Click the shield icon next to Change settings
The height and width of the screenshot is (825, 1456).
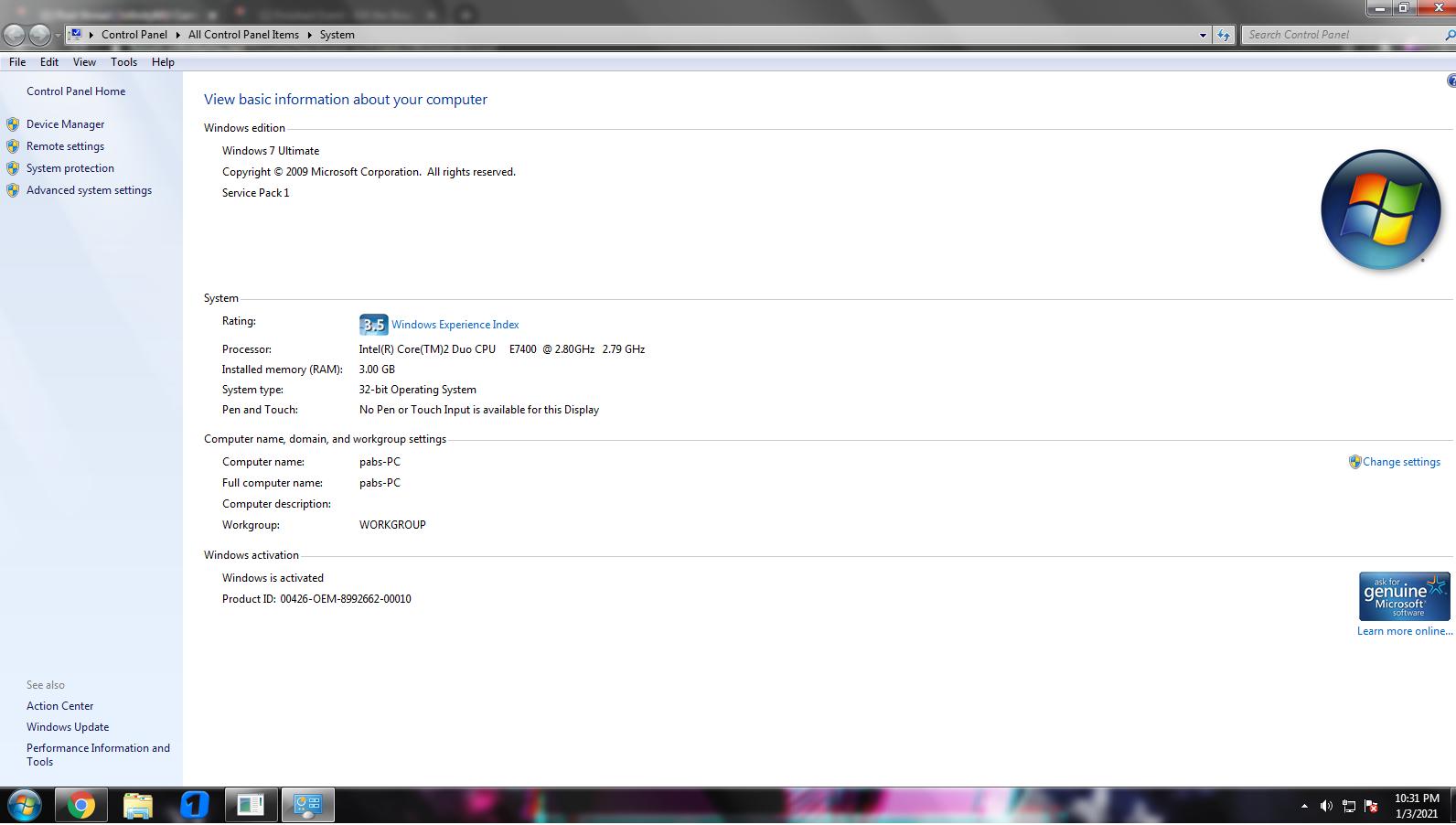click(x=1354, y=462)
